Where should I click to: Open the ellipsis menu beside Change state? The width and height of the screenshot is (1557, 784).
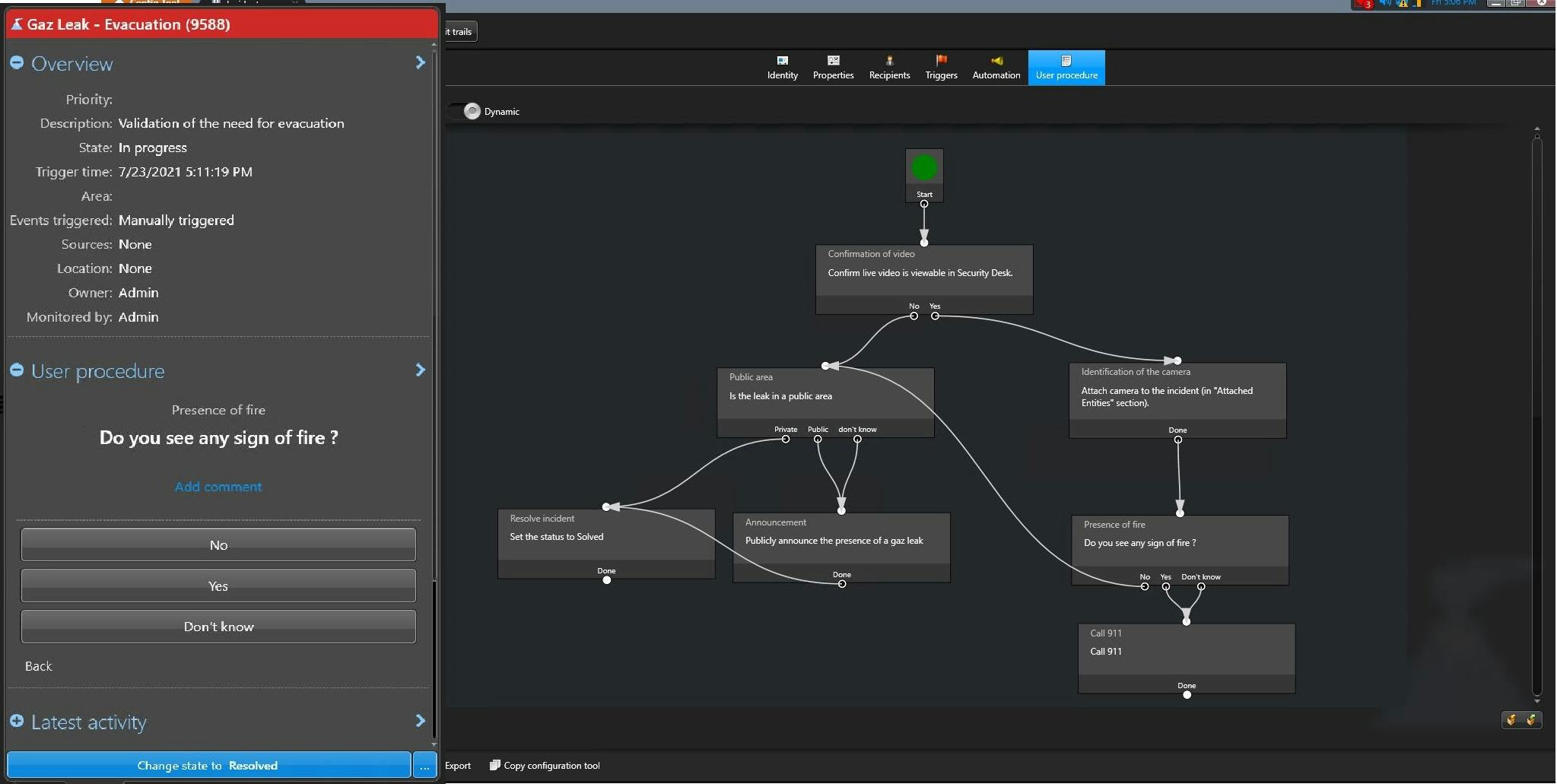(424, 765)
